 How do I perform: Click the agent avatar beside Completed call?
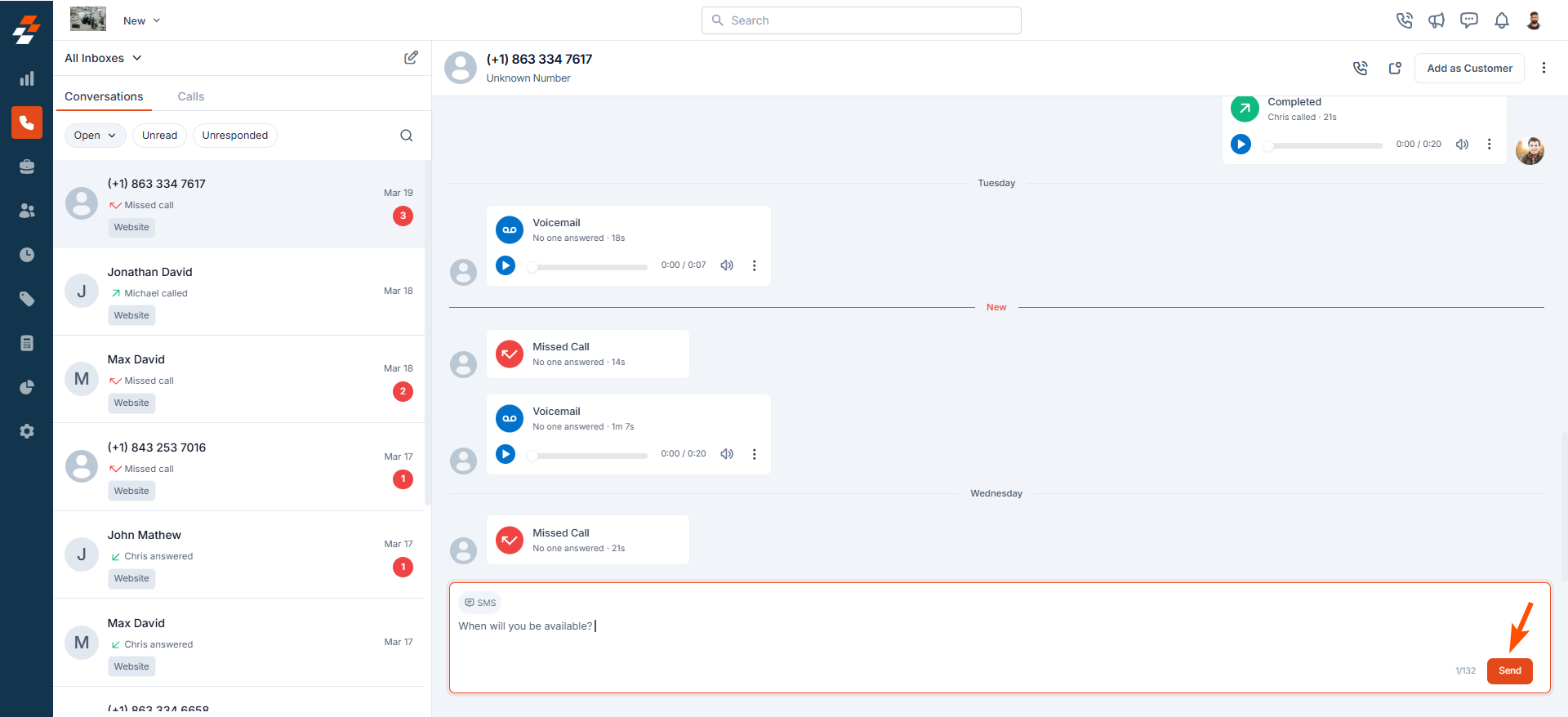(1530, 150)
